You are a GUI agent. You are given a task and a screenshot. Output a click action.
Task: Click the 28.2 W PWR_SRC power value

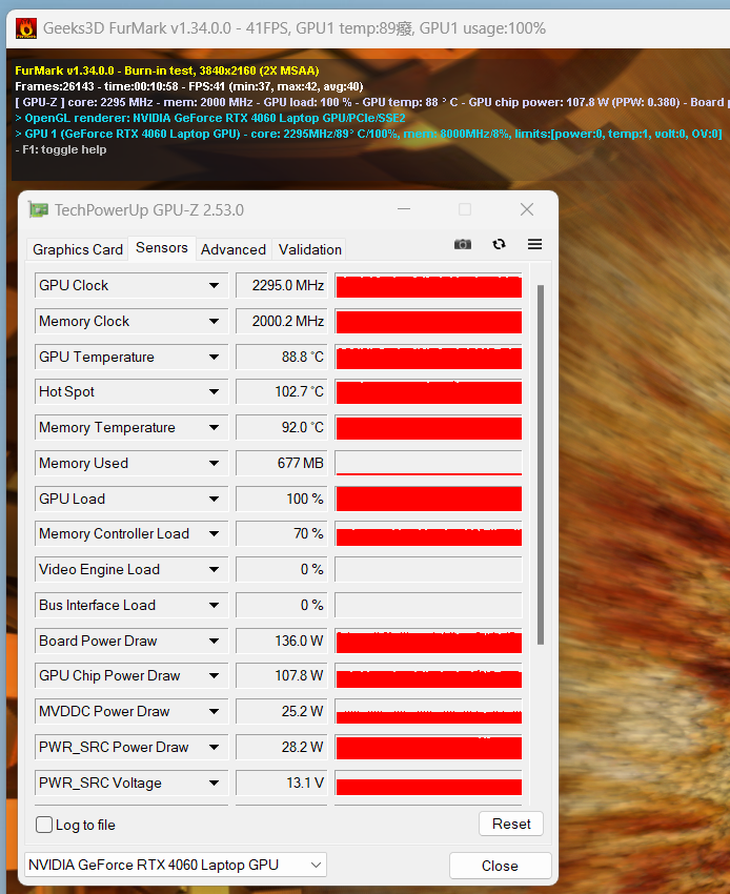(282, 747)
